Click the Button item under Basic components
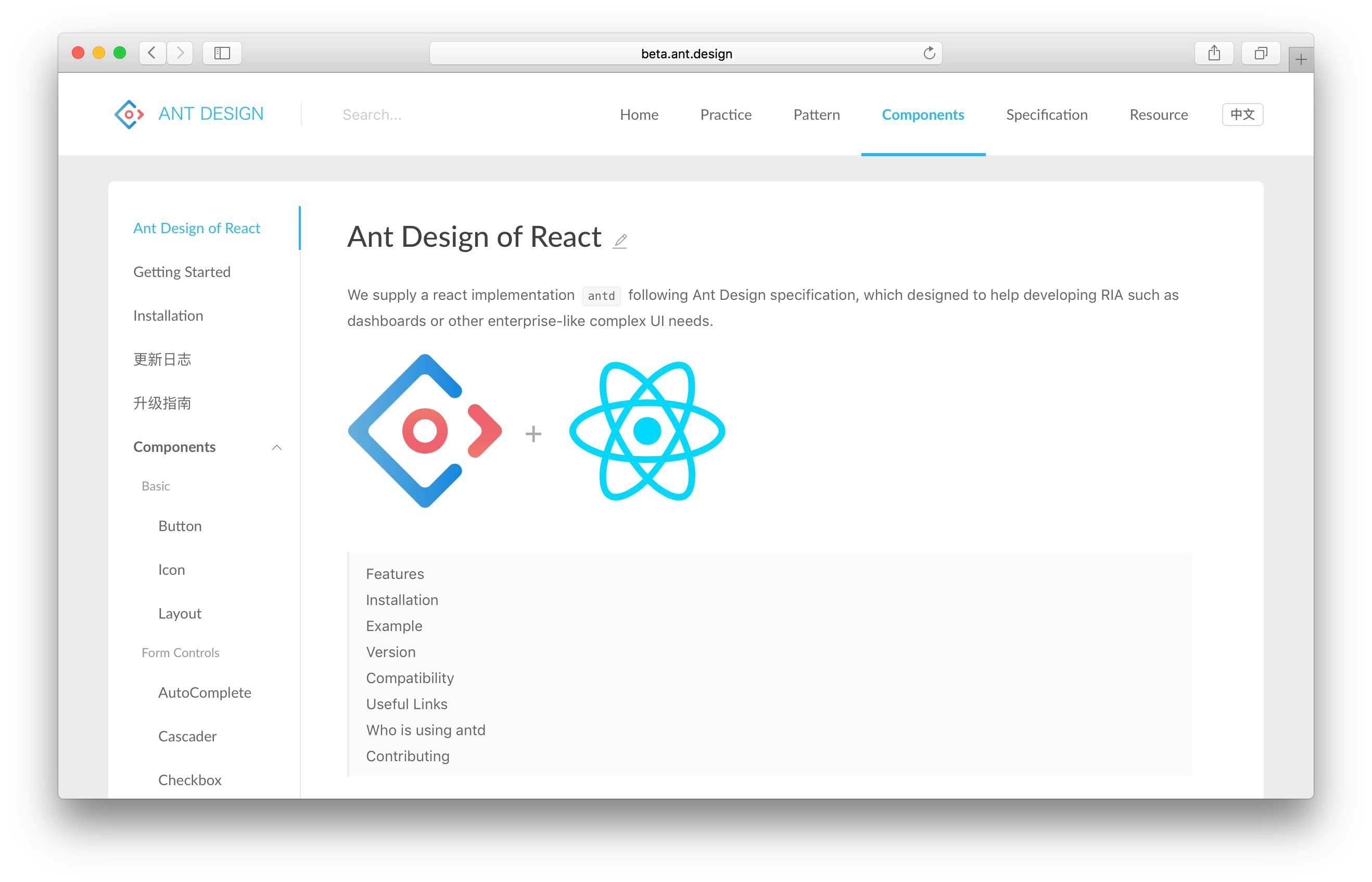The width and height of the screenshot is (1372, 882). [x=180, y=526]
